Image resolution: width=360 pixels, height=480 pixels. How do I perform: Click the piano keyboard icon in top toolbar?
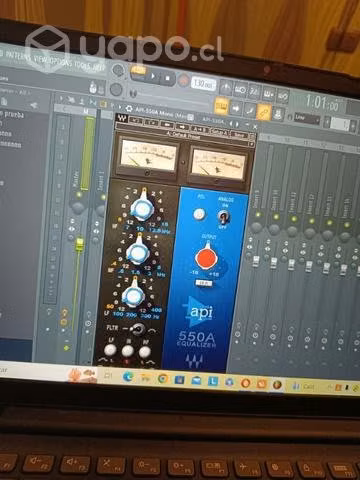pos(269,94)
